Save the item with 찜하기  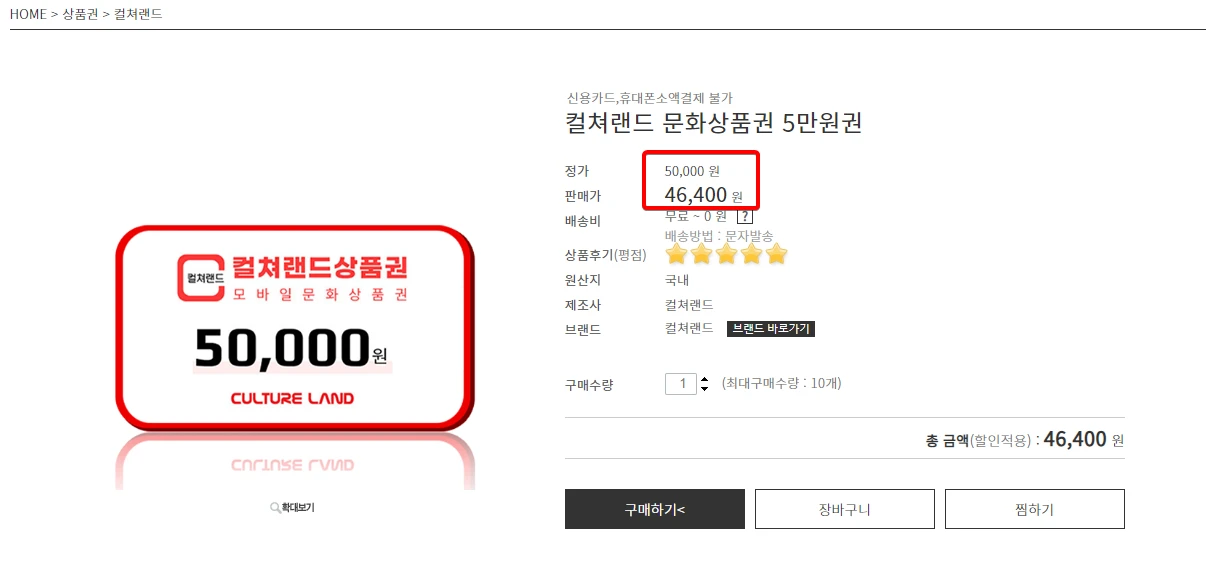pyautogui.click(x=1034, y=509)
